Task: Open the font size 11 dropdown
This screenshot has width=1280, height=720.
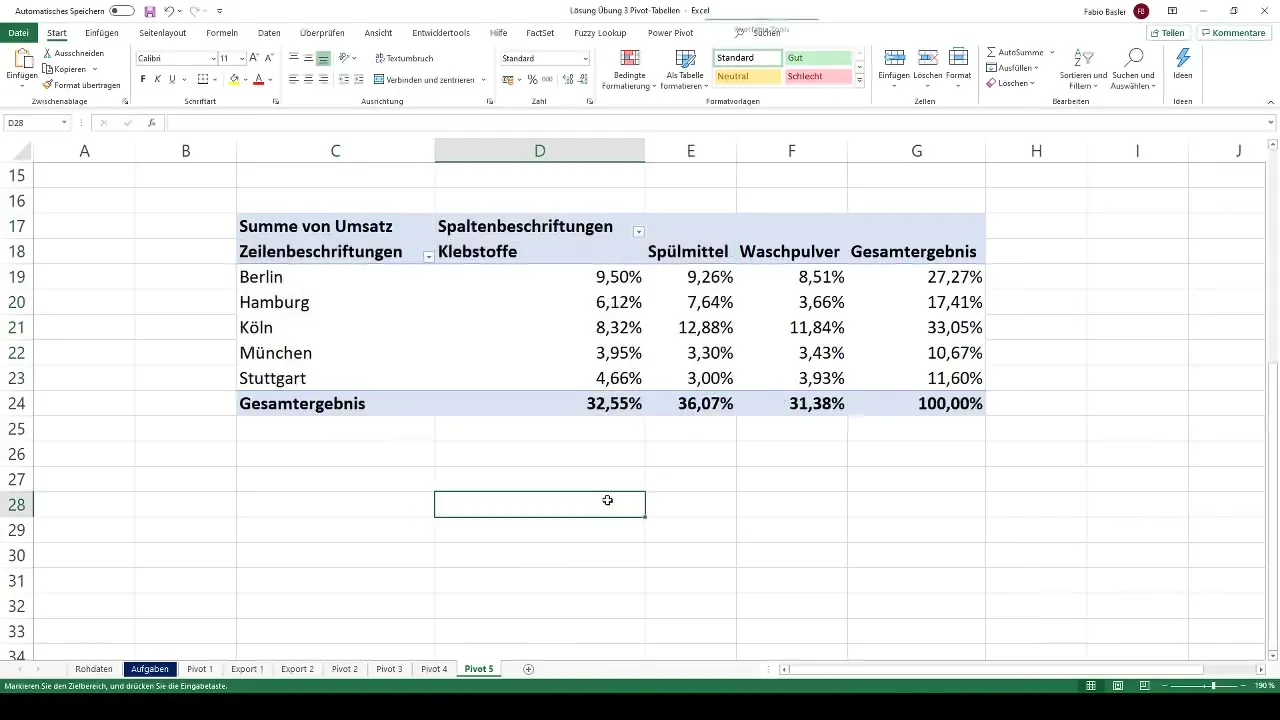Action: pos(241,59)
